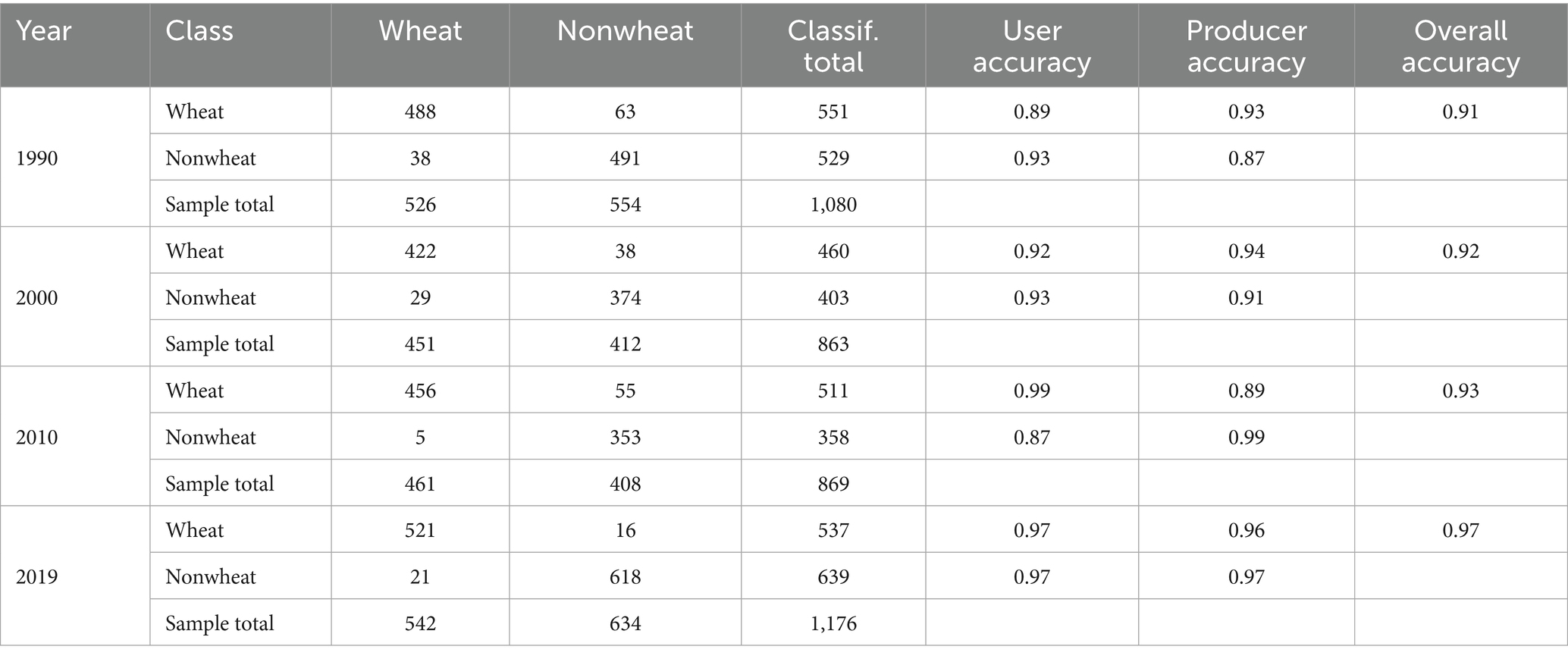This screenshot has height=659, width=1568.
Task: Click overall accuracy value 0.91
Action: pyautogui.click(x=1460, y=112)
